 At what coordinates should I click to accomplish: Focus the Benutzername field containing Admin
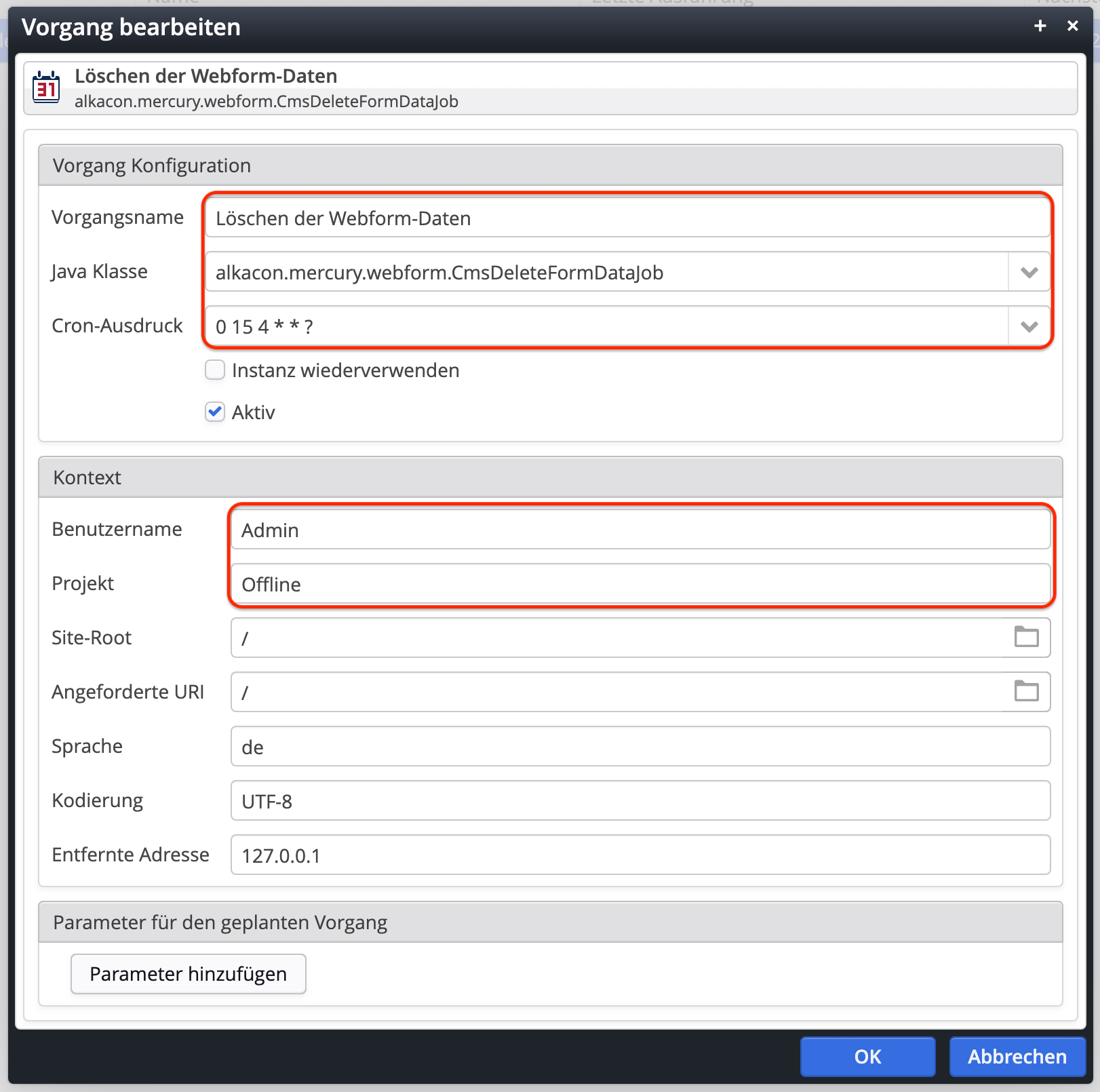click(640, 530)
